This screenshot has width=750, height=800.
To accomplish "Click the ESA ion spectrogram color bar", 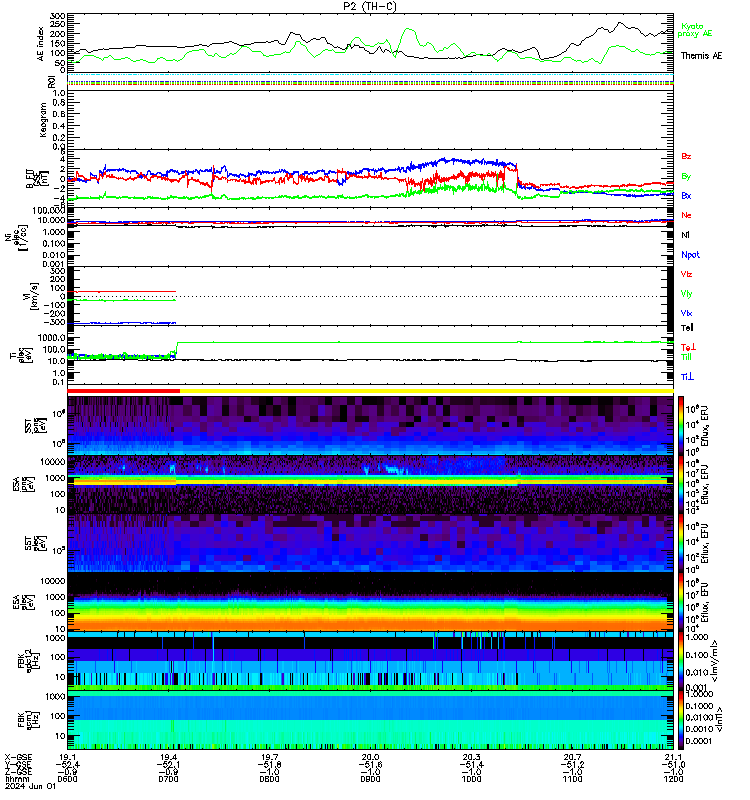I will (x=681, y=484).
